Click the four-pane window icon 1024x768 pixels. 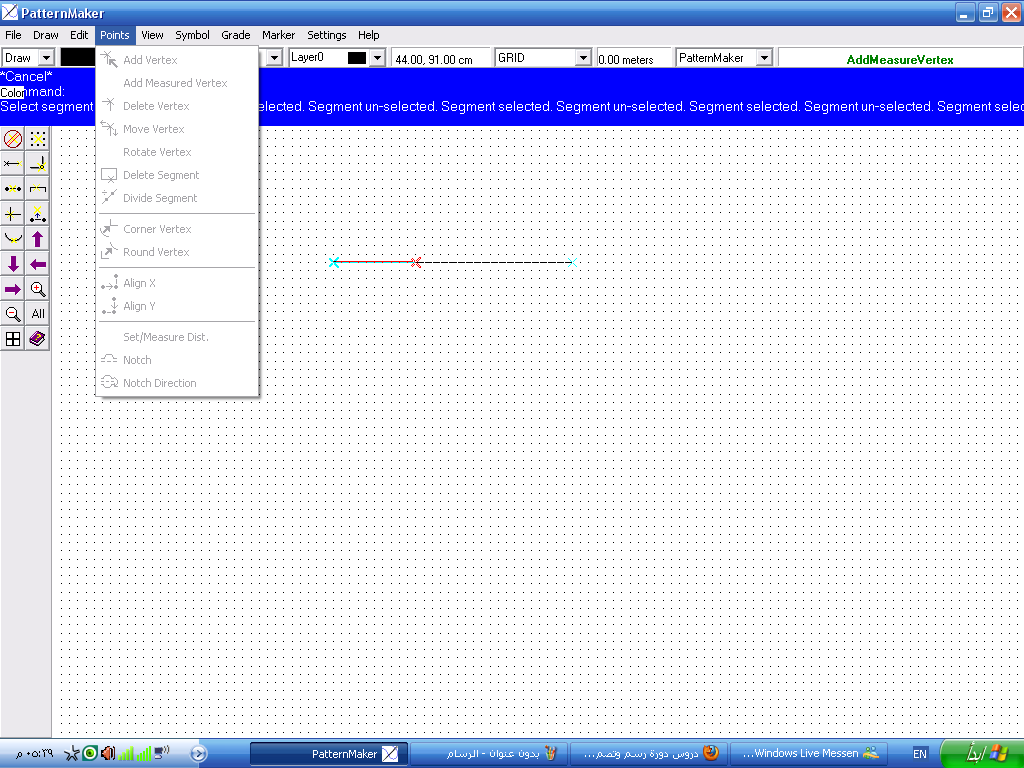(x=13, y=339)
